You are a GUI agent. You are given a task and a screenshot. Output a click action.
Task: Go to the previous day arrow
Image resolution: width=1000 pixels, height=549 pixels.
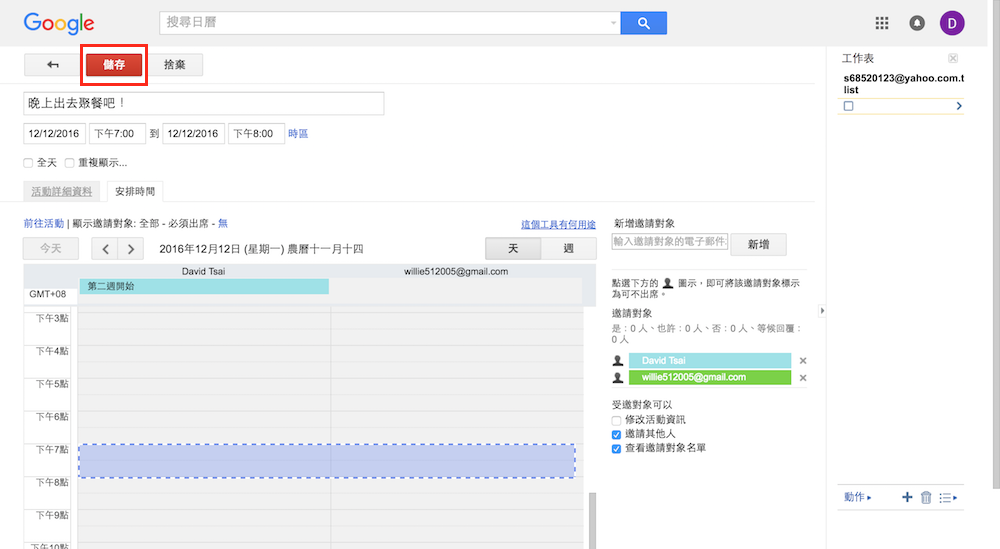coord(105,249)
